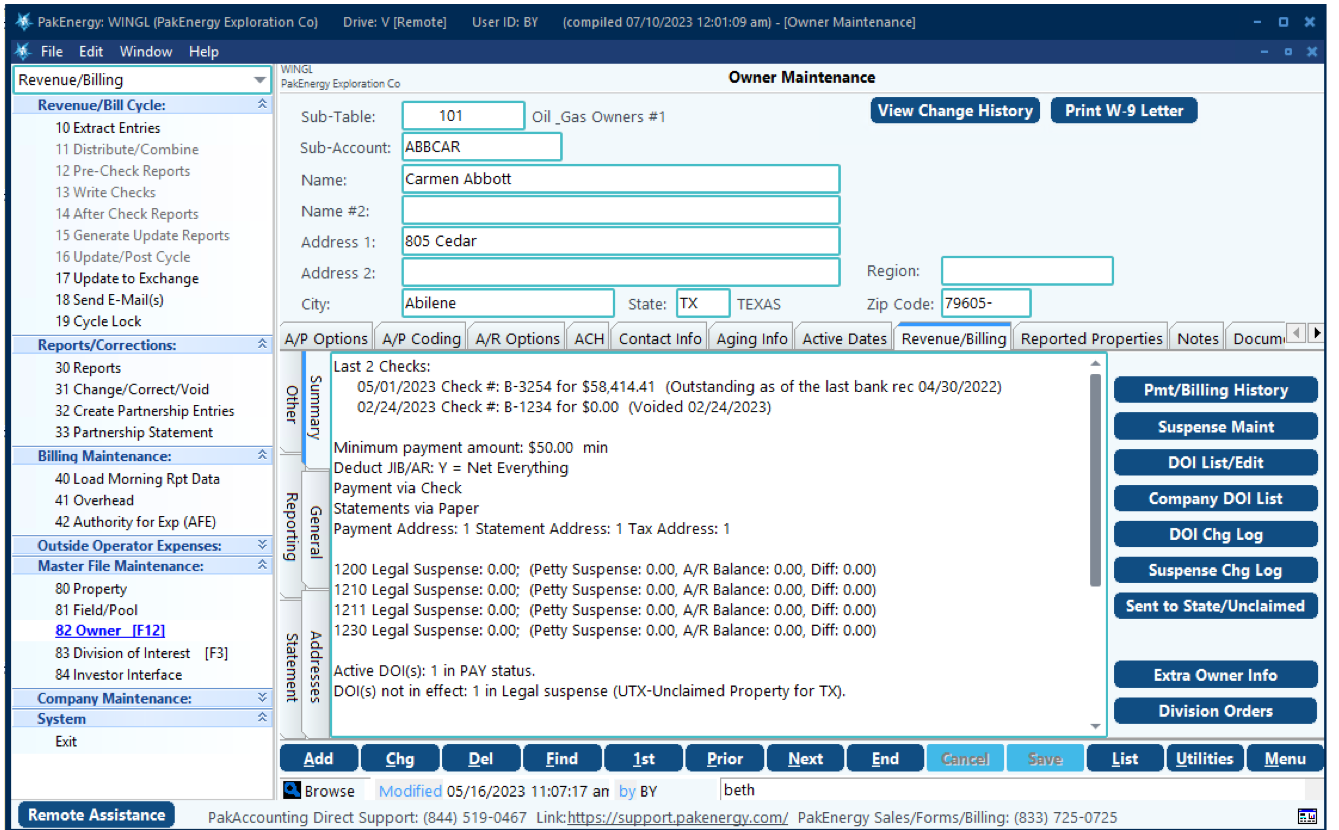The height and width of the screenshot is (830, 1339).
Task: Expand the Company Maintenance section
Action: point(262,697)
